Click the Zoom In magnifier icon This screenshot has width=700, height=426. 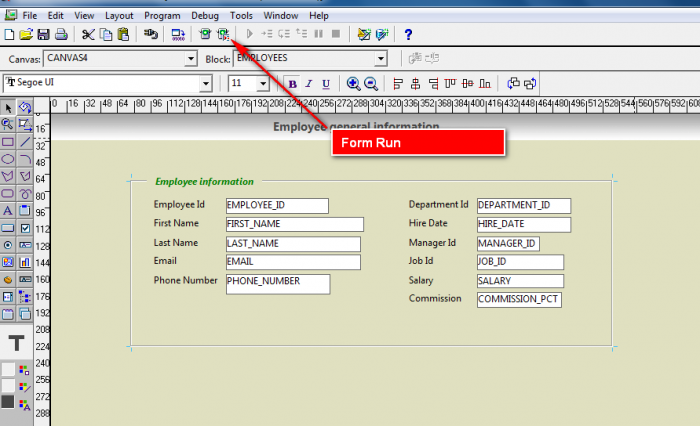(353, 84)
